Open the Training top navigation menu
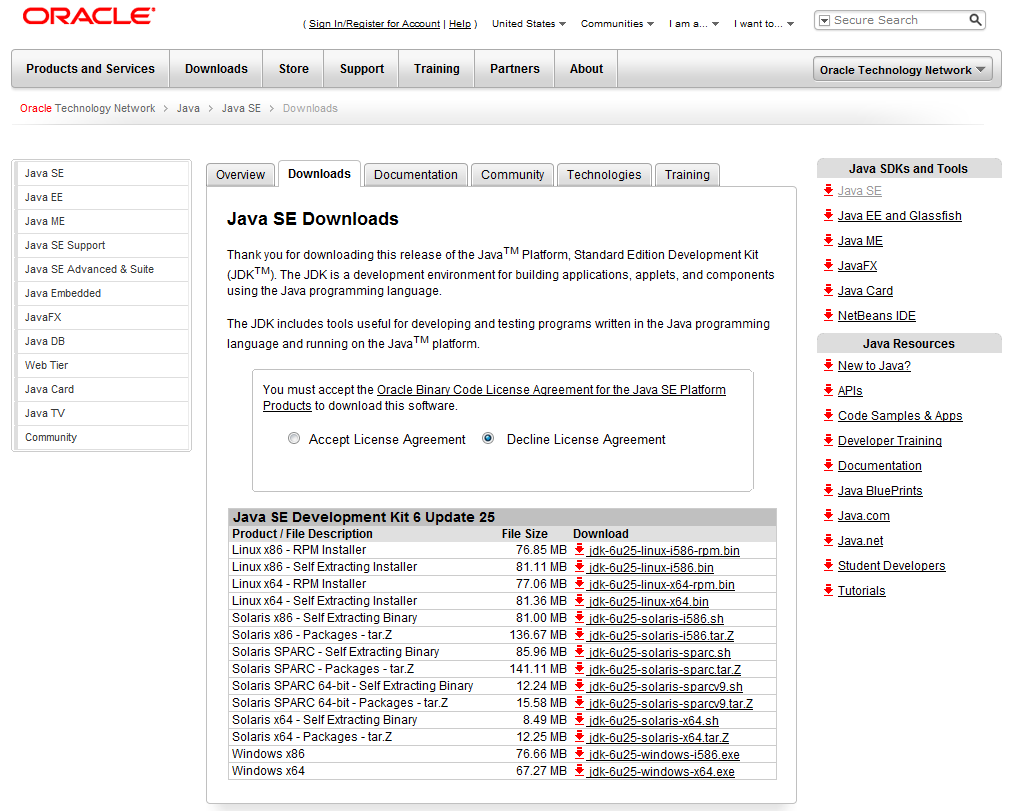1021x811 pixels. 436,68
